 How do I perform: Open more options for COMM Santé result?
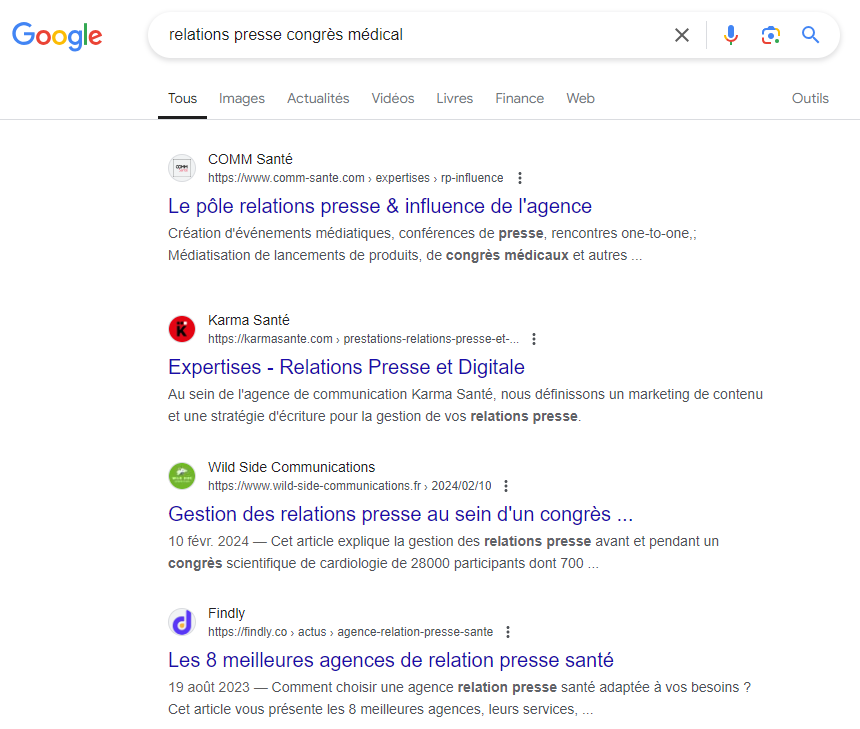click(519, 178)
